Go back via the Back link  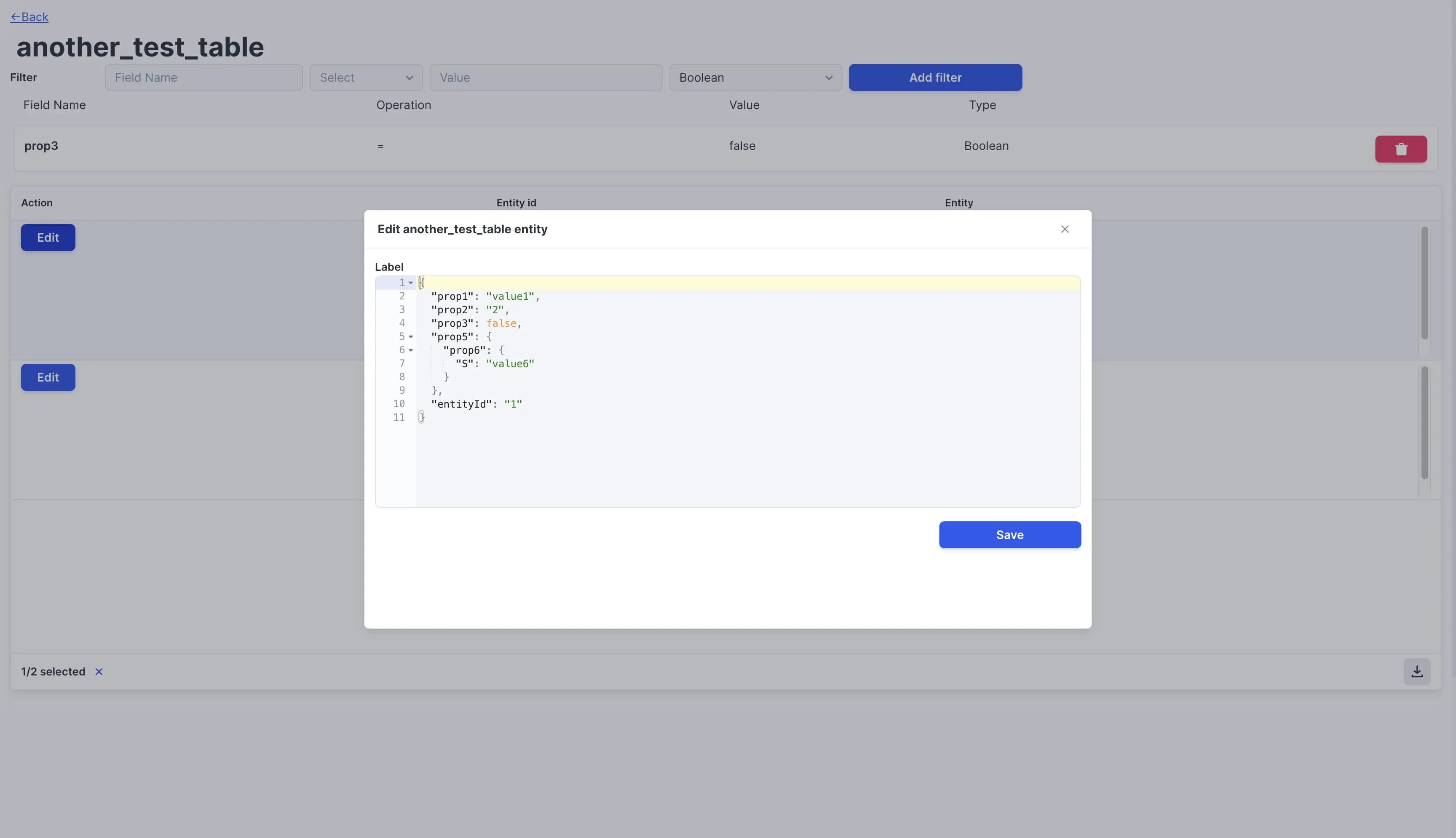(x=29, y=17)
